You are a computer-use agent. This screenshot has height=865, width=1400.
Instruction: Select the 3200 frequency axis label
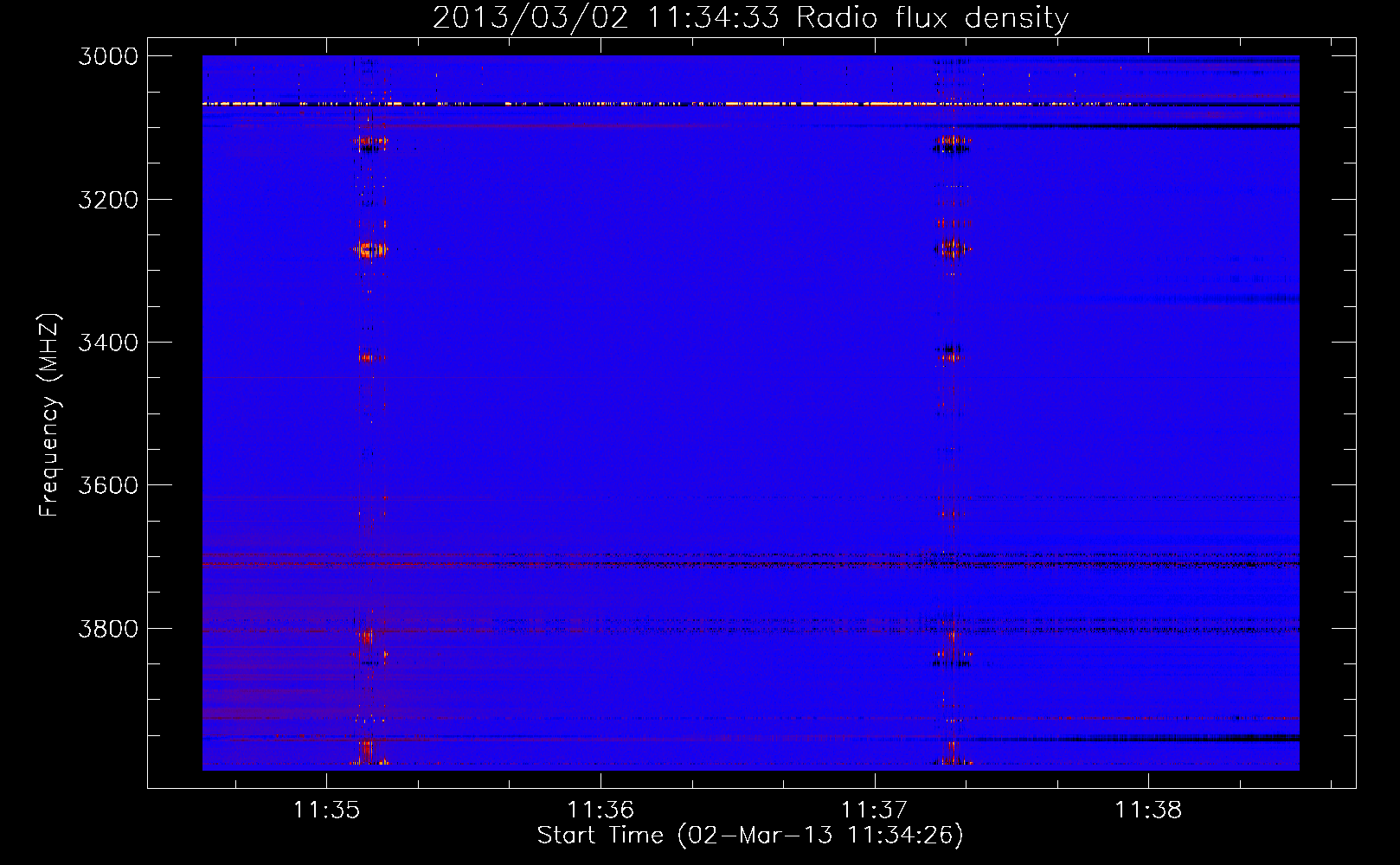(108, 200)
